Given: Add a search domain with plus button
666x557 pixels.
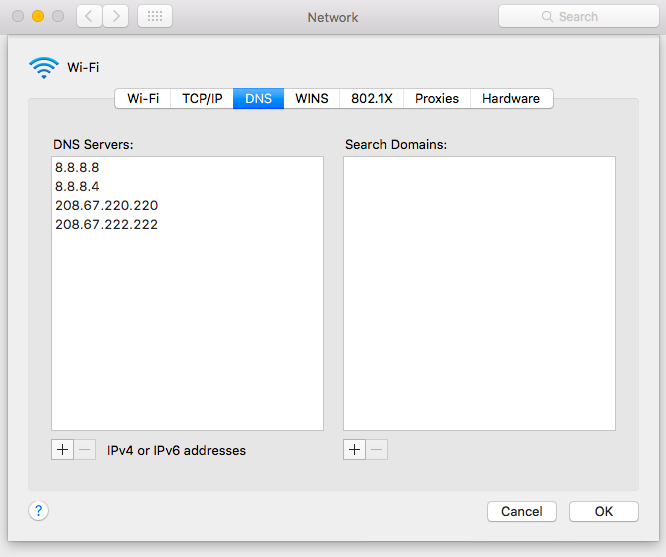Looking at the screenshot, I should (x=354, y=450).
